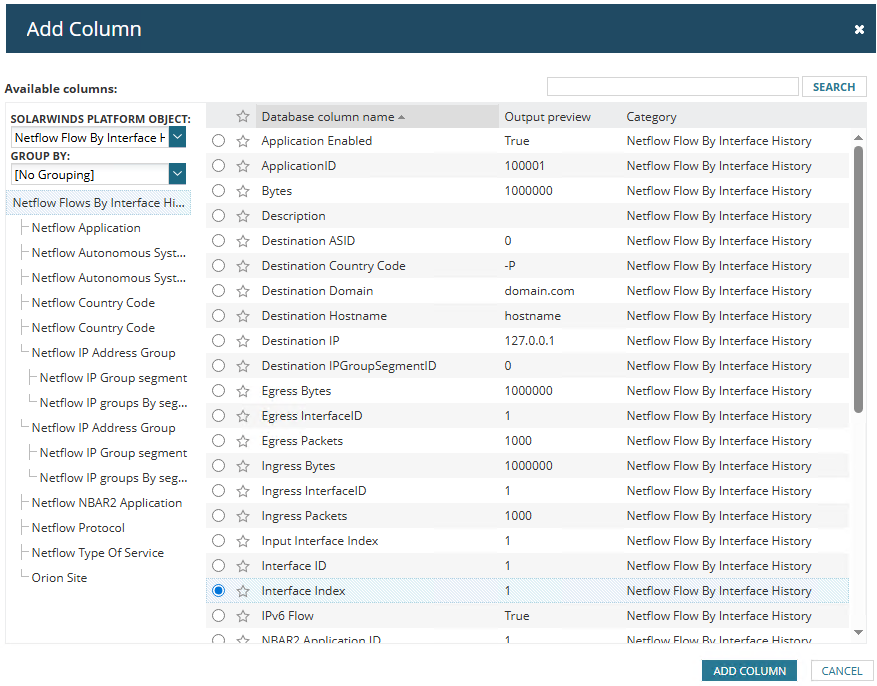Viewport: 877px width, 686px height.
Task: Click the column list scrollbar thumb
Action: [859, 280]
